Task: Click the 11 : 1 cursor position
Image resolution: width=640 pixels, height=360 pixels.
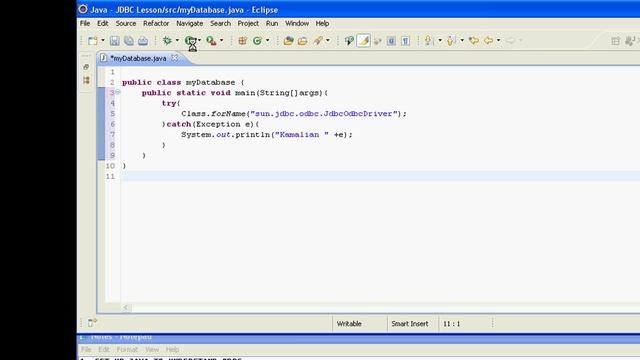Action: click(x=451, y=324)
